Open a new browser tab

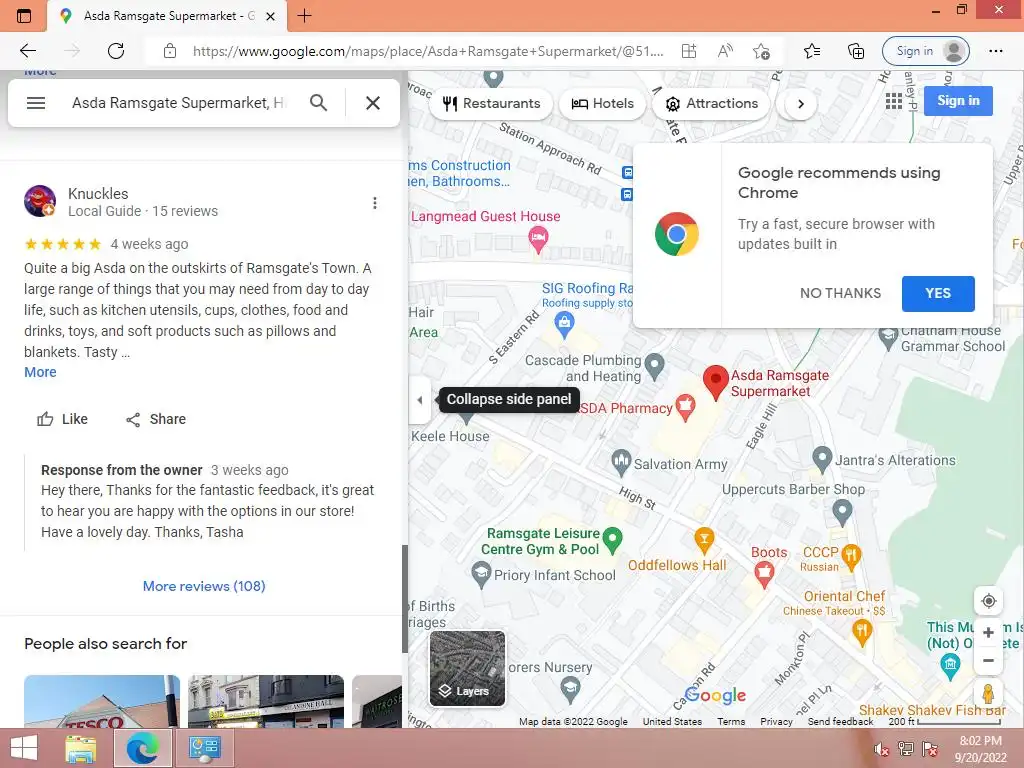(x=304, y=16)
